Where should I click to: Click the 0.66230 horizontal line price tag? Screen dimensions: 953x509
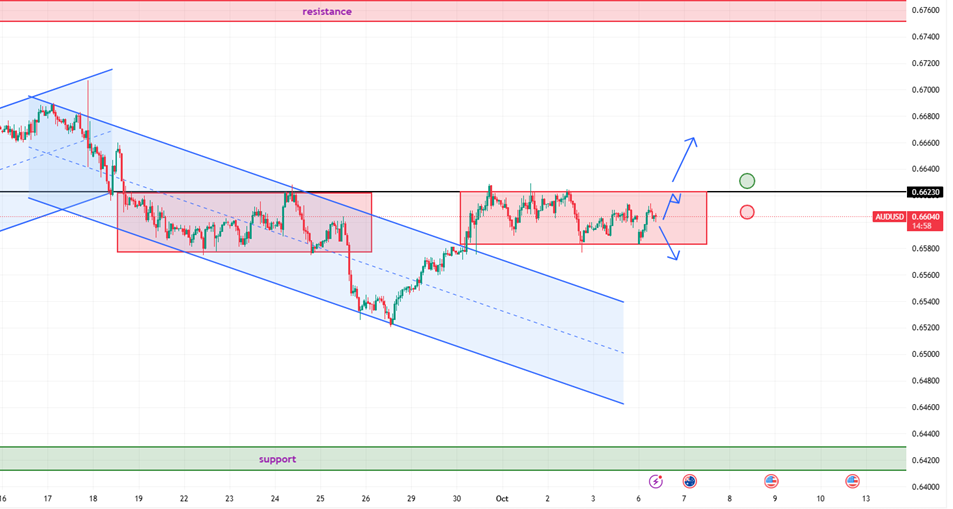click(925, 192)
